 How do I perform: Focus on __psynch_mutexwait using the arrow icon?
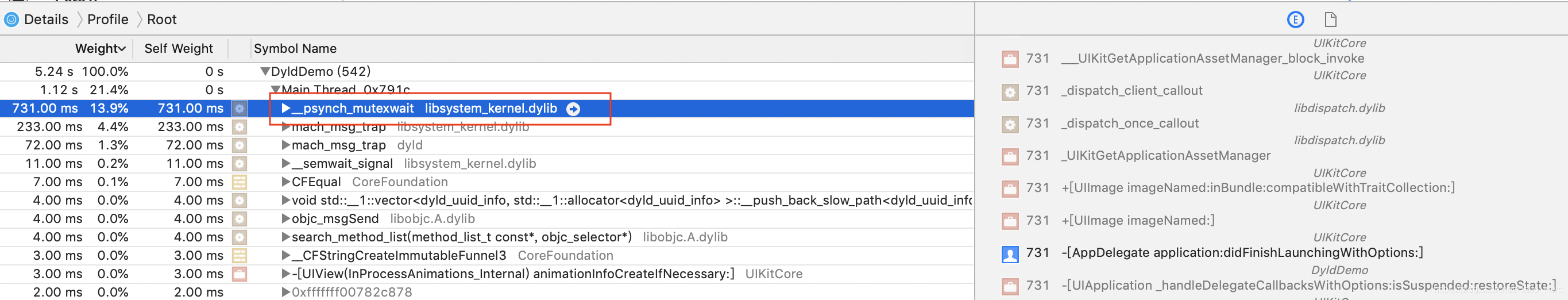click(x=573, y=108)
